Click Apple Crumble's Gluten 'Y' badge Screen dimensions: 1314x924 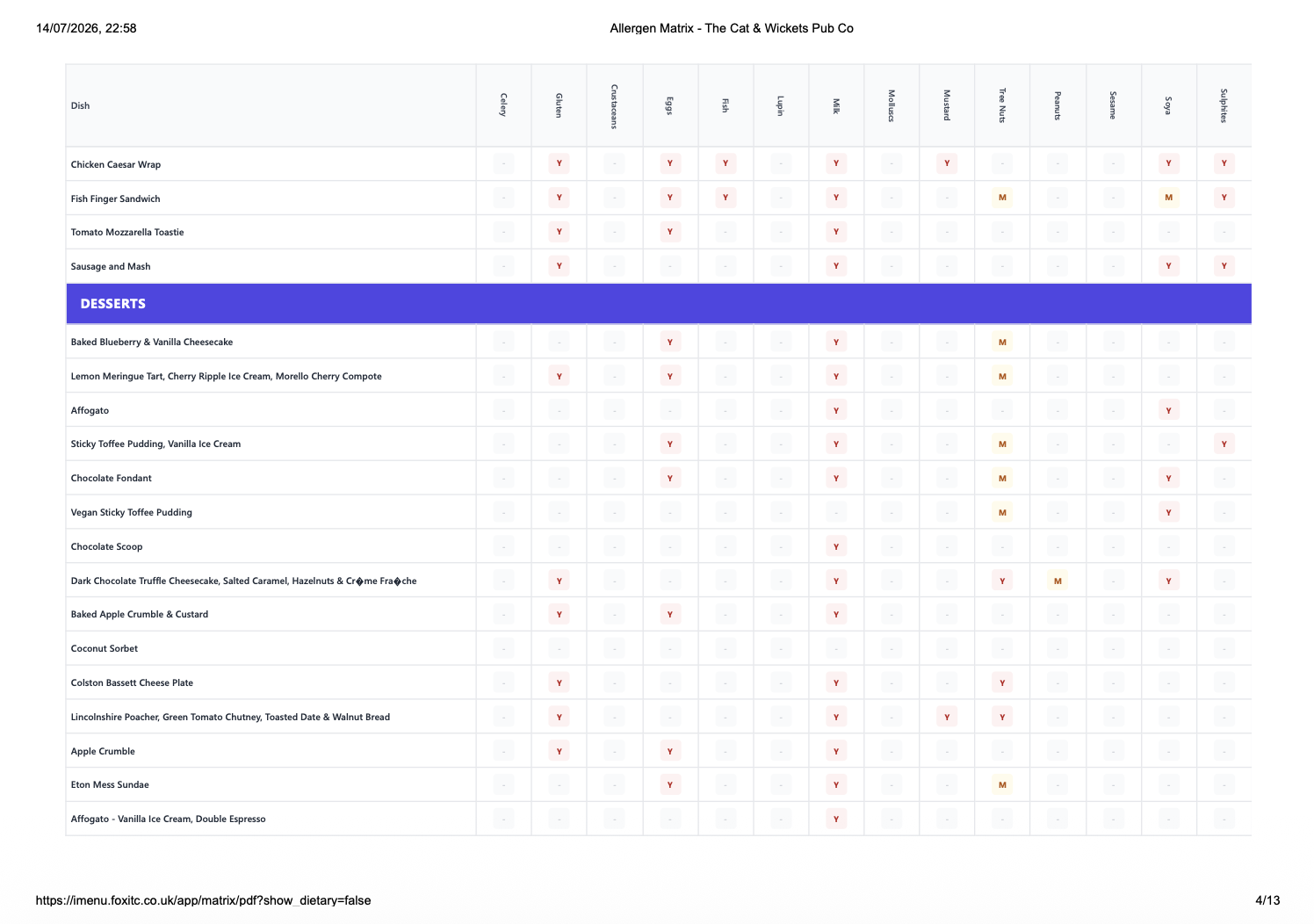pos(559,751)
